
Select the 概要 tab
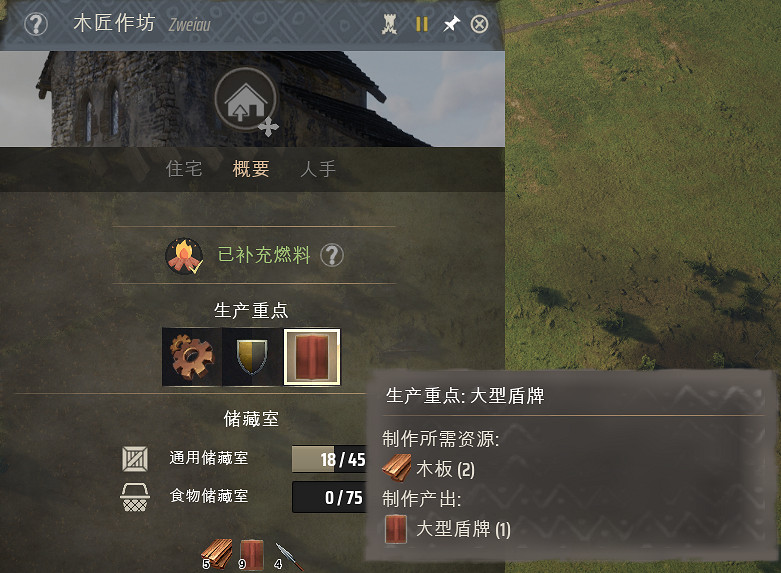(x=251, y=169)
